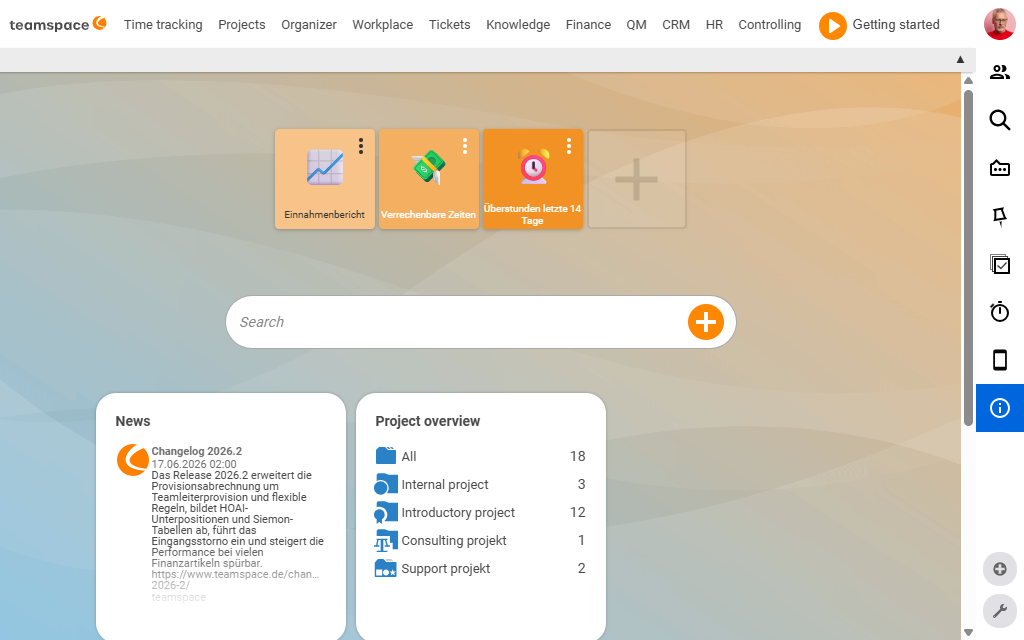Image resolution: width=1024 pixels, height=640 pixels.
Task: Open the three-dot menu on Überstunden tile
Action: pos(569,146)
